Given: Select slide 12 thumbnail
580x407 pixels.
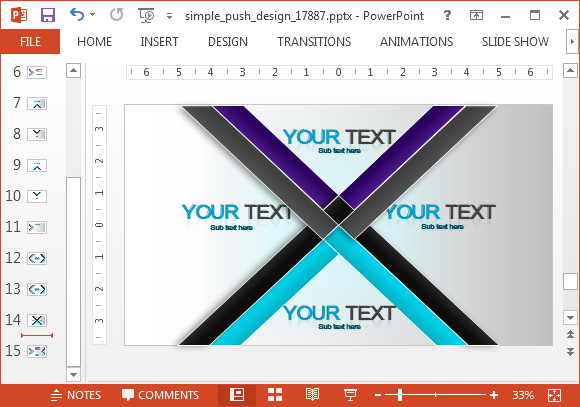Looking at the screenshot, I should click(37, 258).
